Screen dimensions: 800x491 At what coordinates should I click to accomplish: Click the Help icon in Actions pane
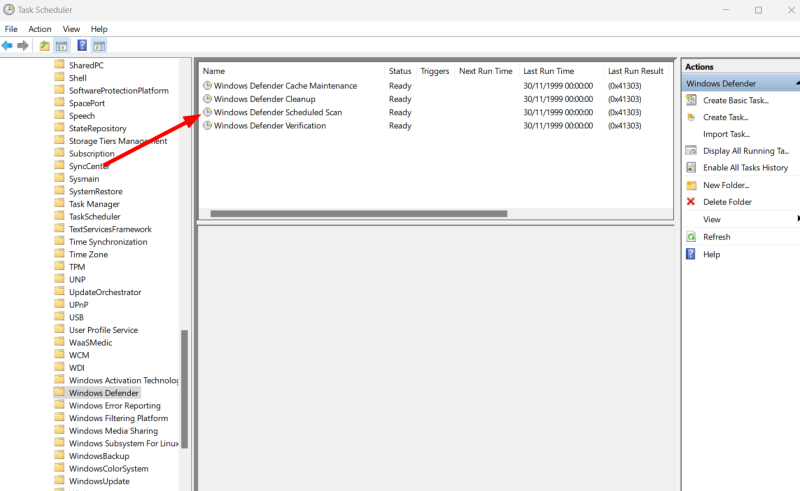tap(691, 254)
